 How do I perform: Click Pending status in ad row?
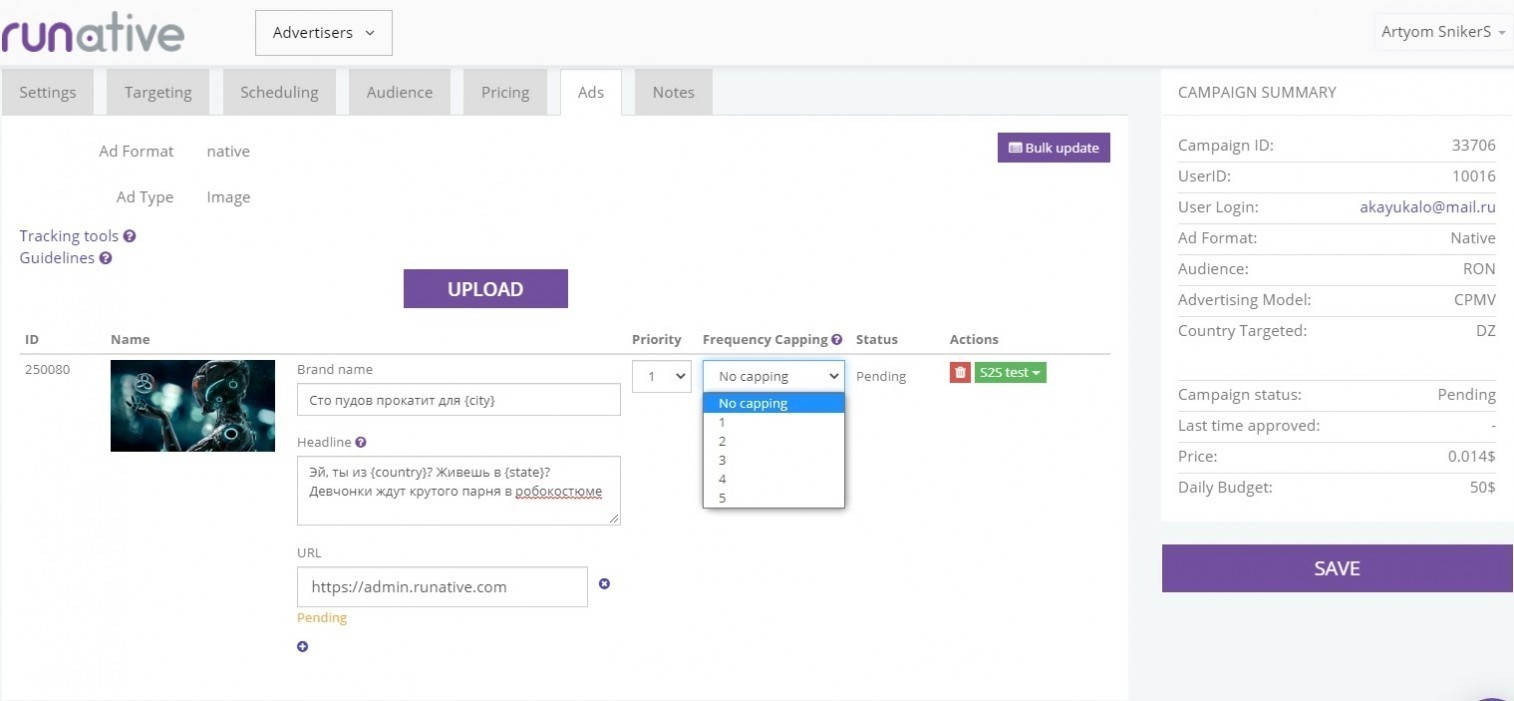tap(881, 376)
